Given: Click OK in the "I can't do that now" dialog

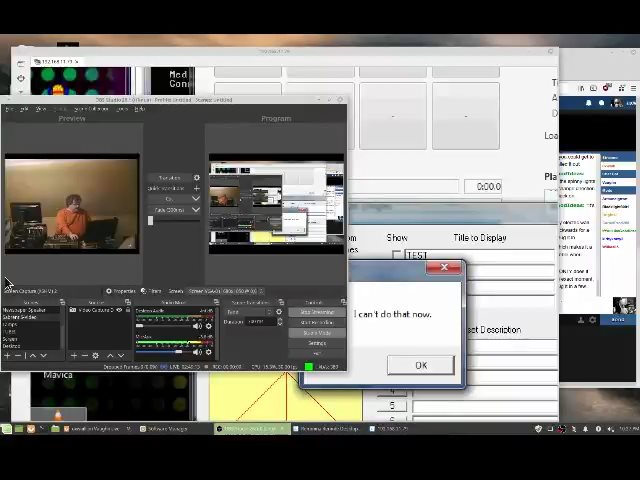Looking at the screenshot, I should 421,365.
